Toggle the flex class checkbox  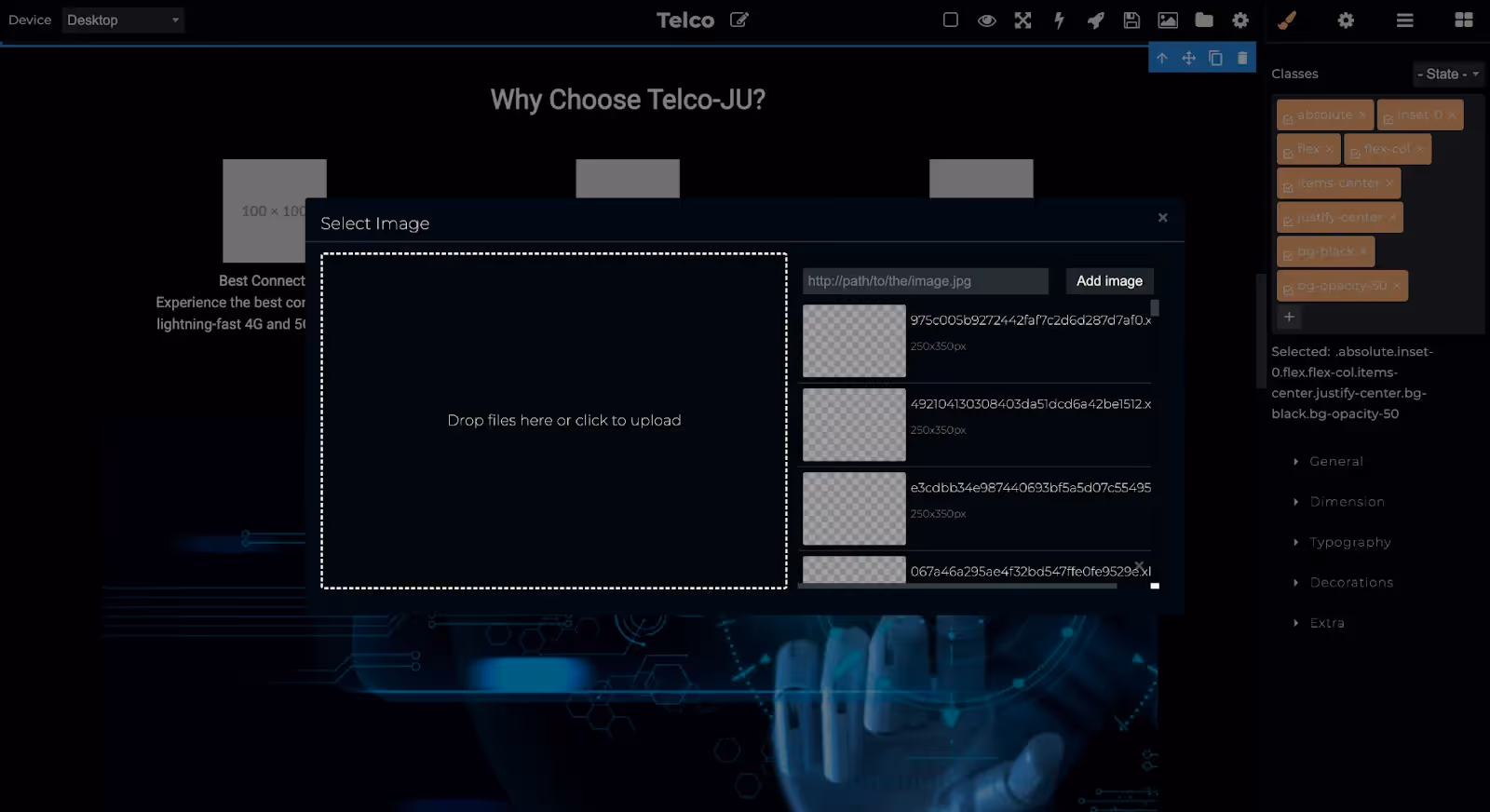click(1288, 154)
